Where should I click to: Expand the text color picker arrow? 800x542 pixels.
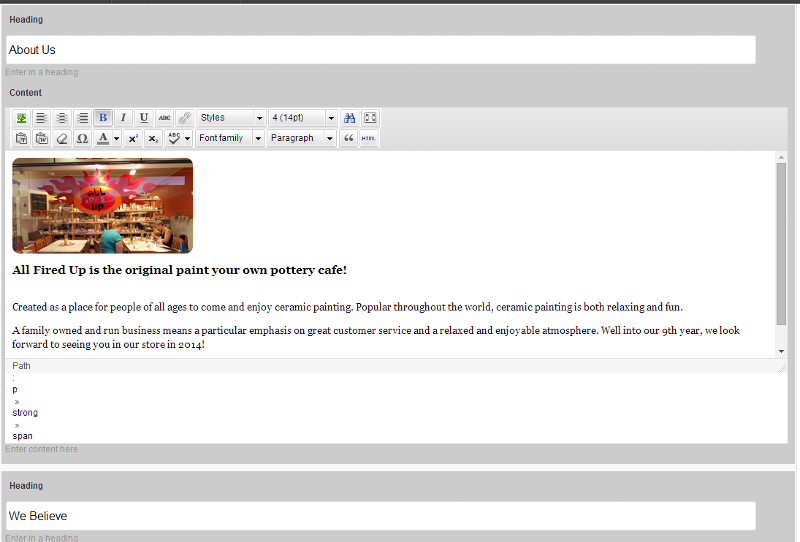click(116, 138)
